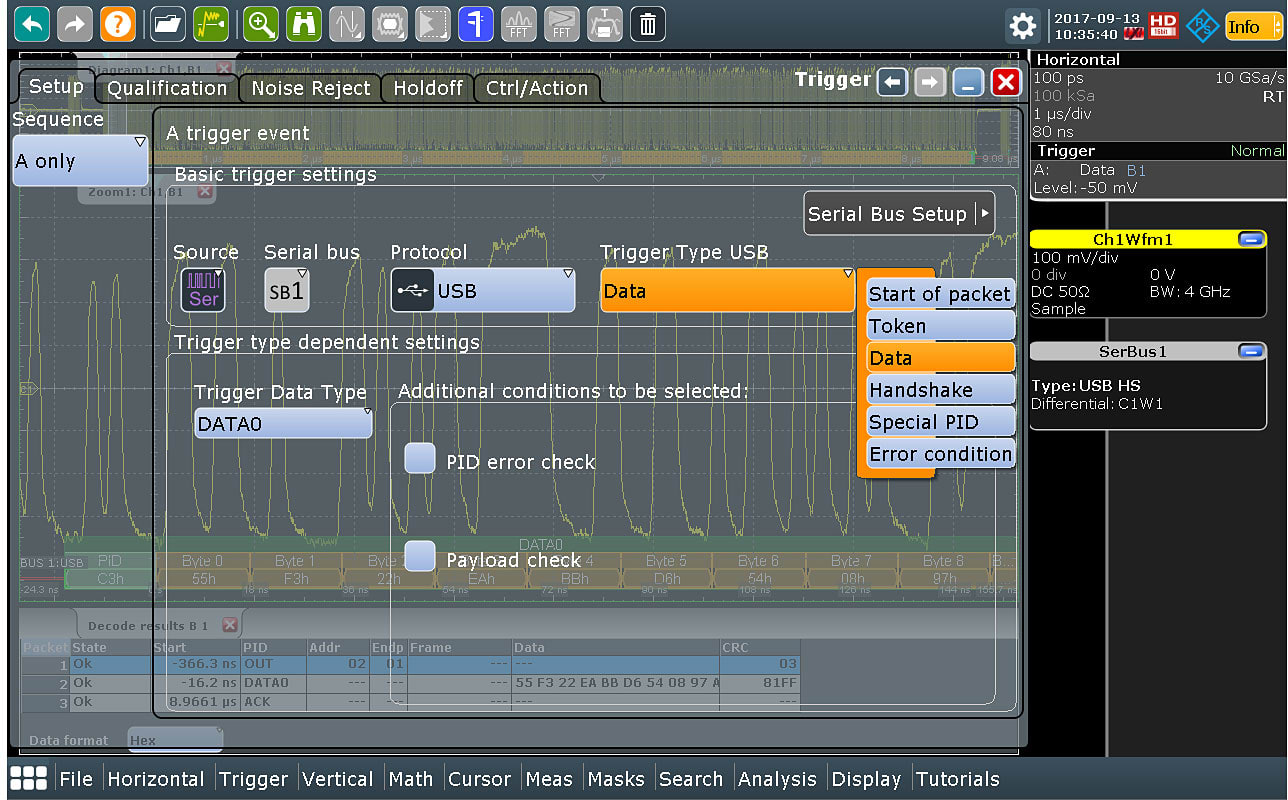This screenshot has width=1288, height=800.
Task: Open the Vertical menu
Action: pos(338,779)
